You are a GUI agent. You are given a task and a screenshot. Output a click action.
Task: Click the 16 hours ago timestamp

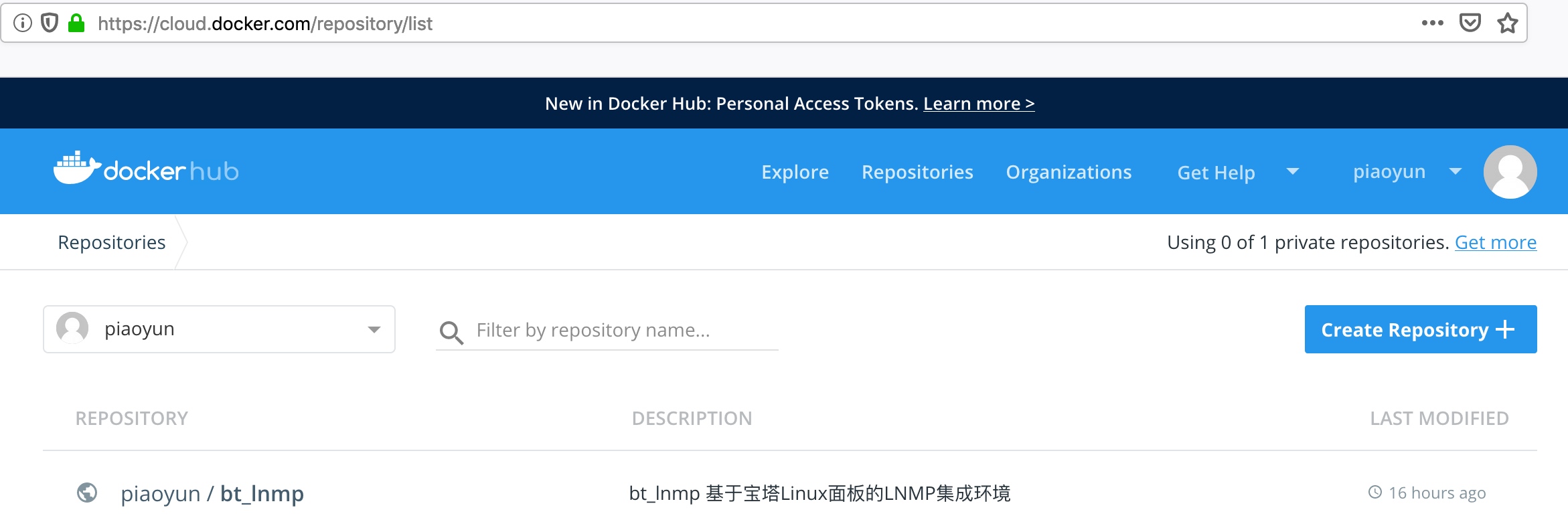pos(1437,493)
